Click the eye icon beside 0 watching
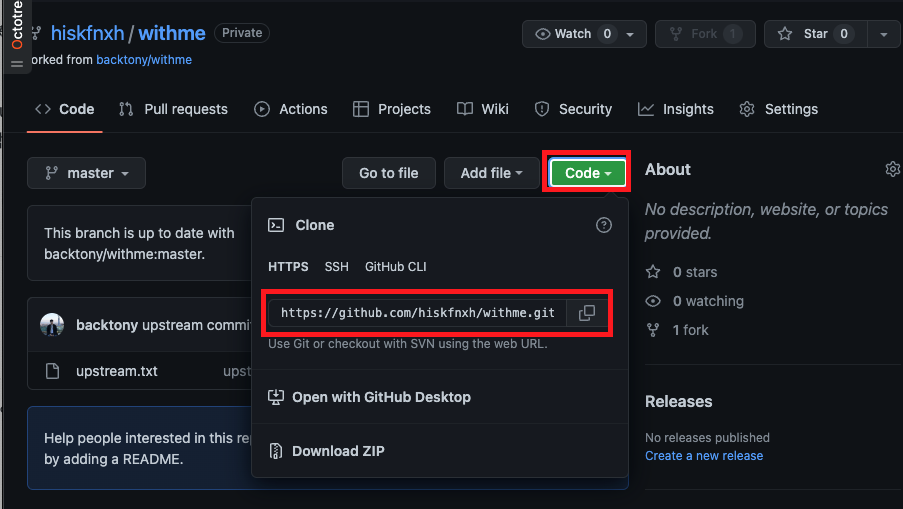Viewport: 903px width, 509px height. tap(653, 301)
